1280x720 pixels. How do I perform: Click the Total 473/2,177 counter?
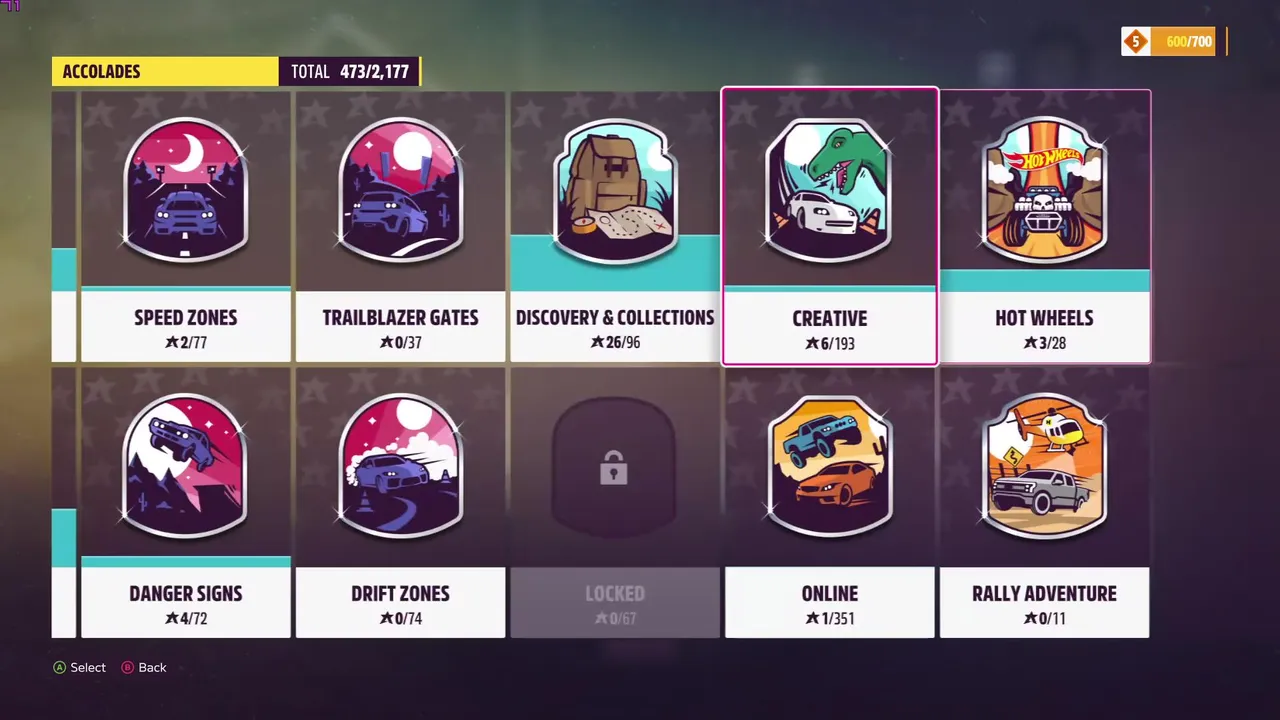(x=350, y=71)
